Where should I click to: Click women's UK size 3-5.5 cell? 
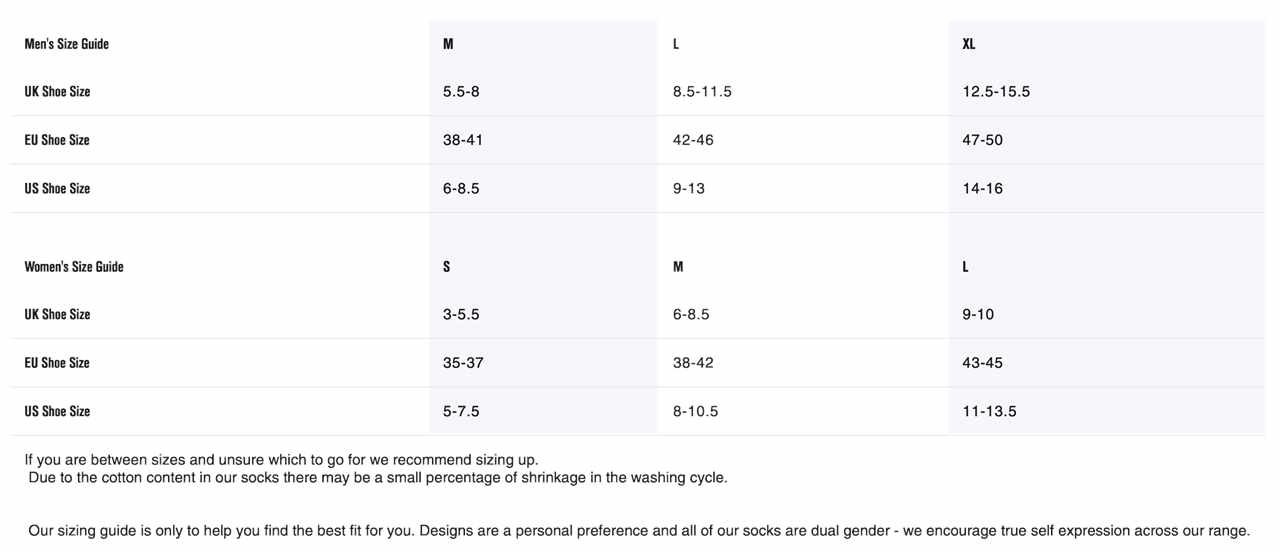tap(461, 315)
